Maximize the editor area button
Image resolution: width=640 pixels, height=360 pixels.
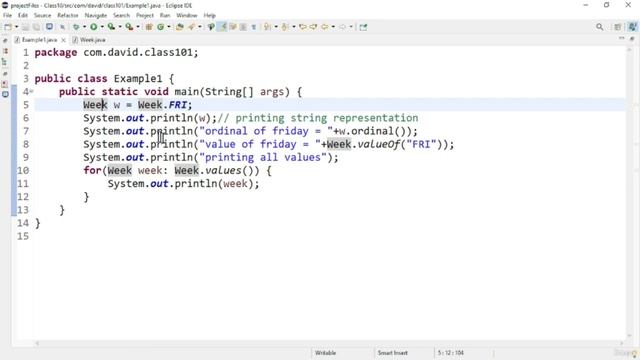point(632,38)
